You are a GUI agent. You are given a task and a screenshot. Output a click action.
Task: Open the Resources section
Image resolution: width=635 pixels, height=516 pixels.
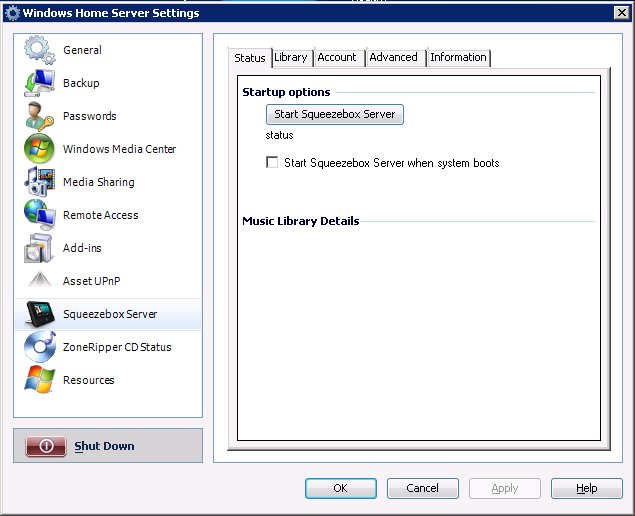pyautogui.click(x=108, y=380)
